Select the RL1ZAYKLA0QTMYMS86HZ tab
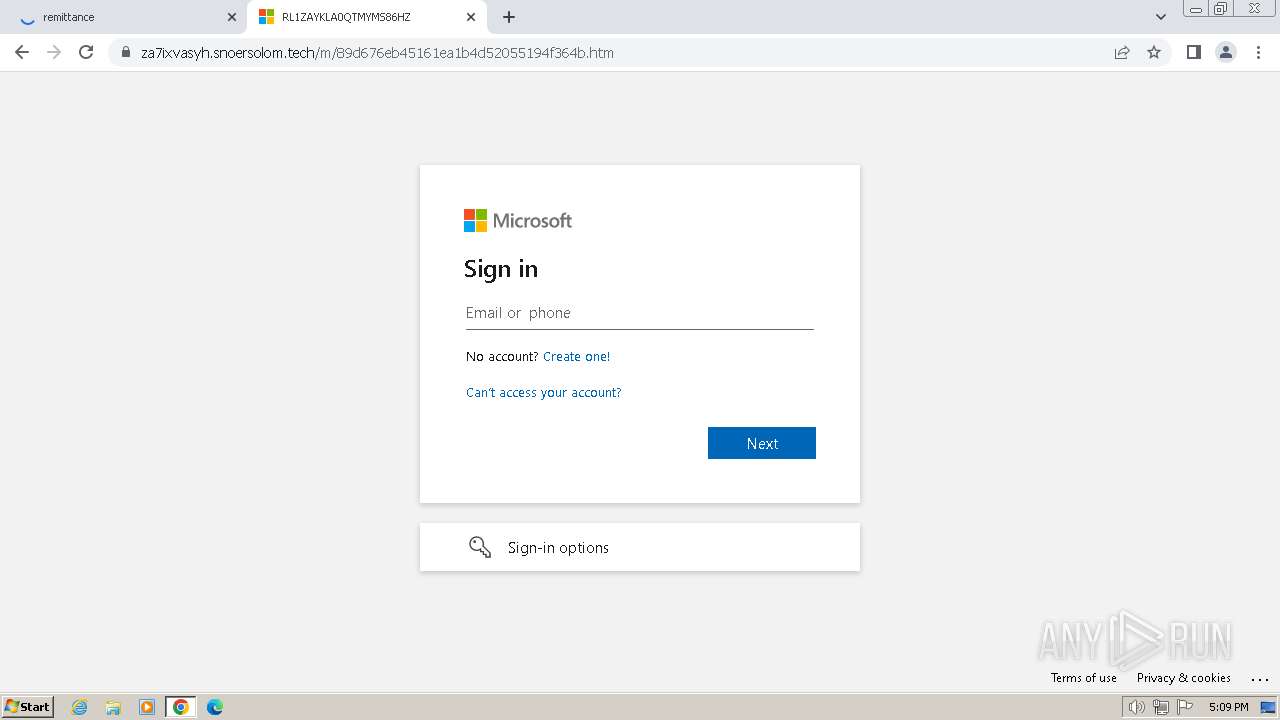1280x720 pixels. [x=366, y=17]
